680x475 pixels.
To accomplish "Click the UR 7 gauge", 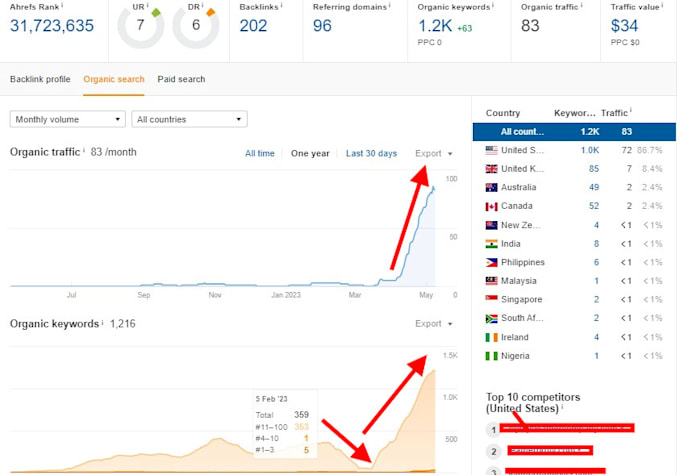I will 141,26.
